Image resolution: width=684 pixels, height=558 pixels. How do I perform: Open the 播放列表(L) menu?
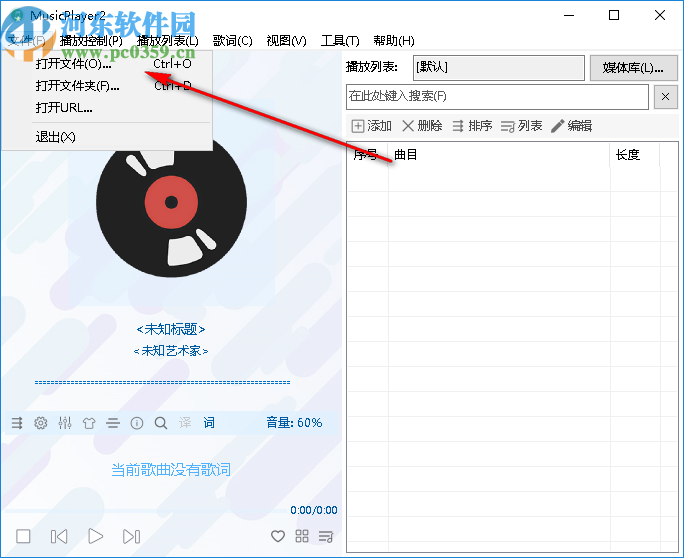tap(168, 41)
